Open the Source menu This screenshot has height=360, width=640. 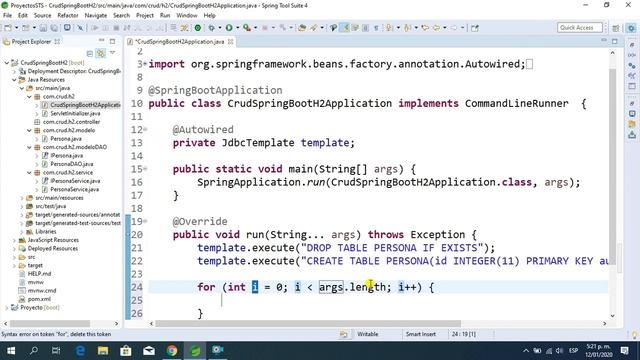point(42,16)
